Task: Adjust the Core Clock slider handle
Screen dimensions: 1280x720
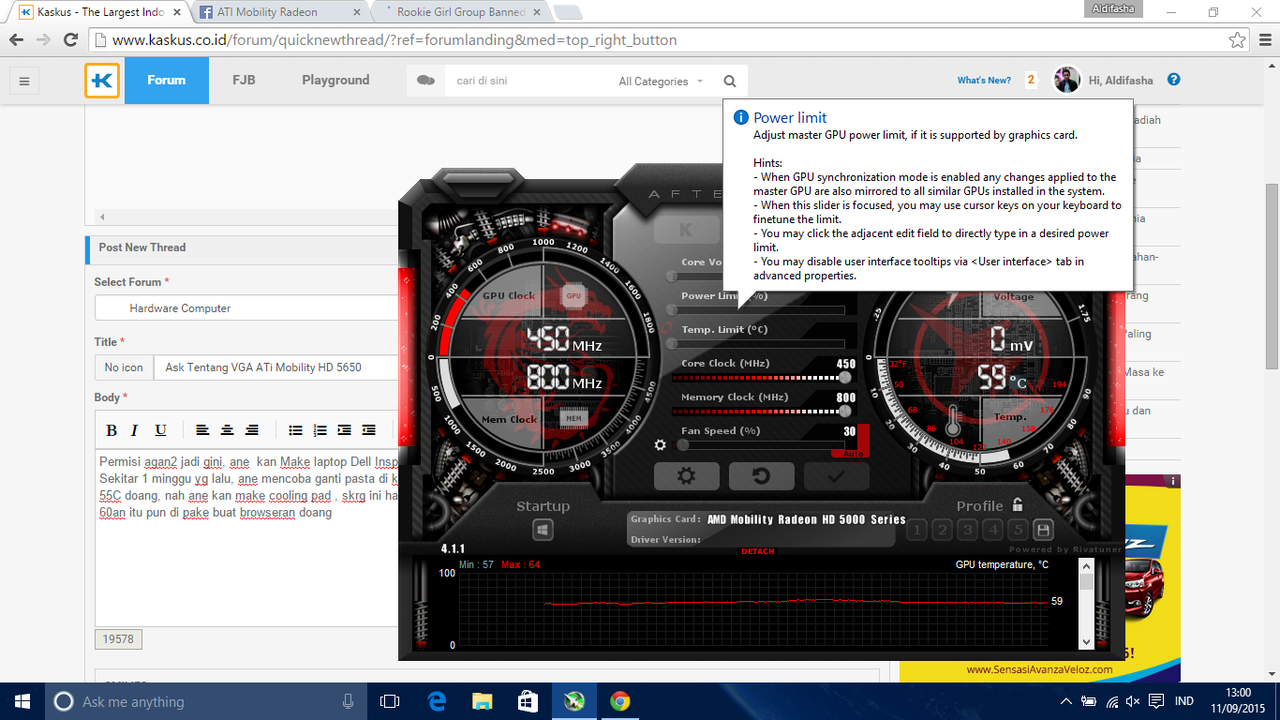Action: coord(846,378)
